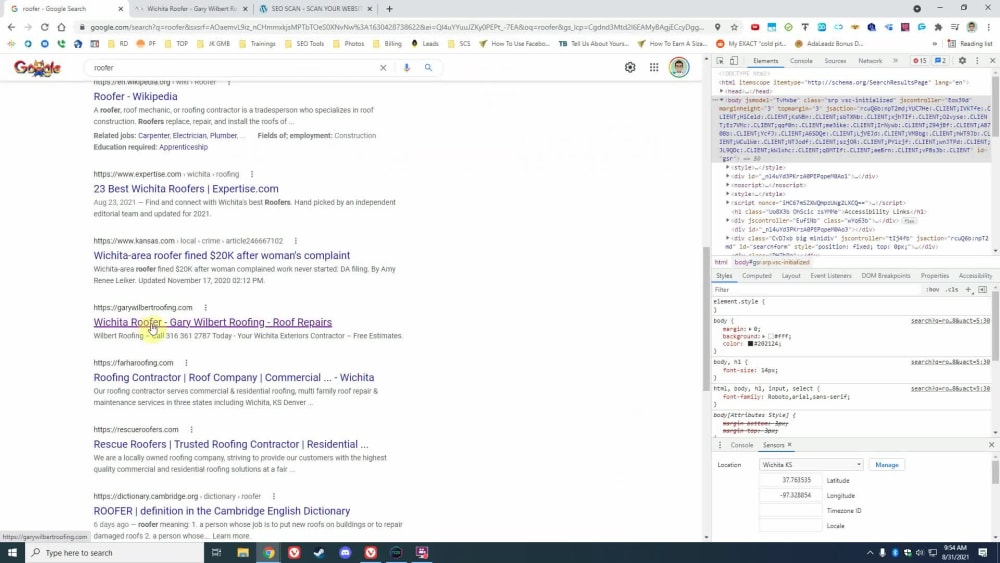This screenshot has width=1000, height=563.
Task: Open the #202124 color swatch
Action: point(751,344)
